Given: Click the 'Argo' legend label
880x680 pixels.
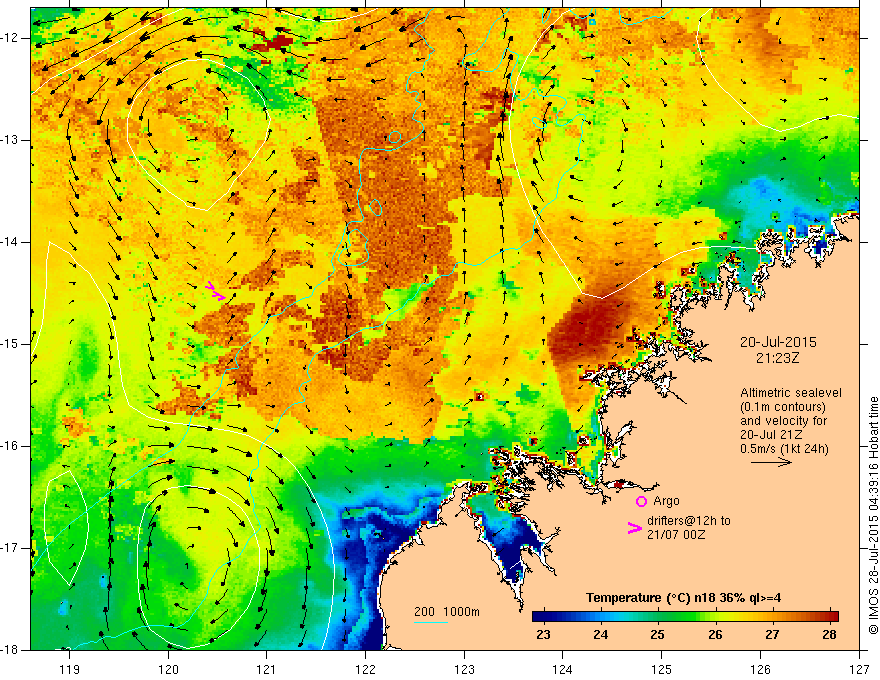Looking at the screenshot, I should 666,501.
